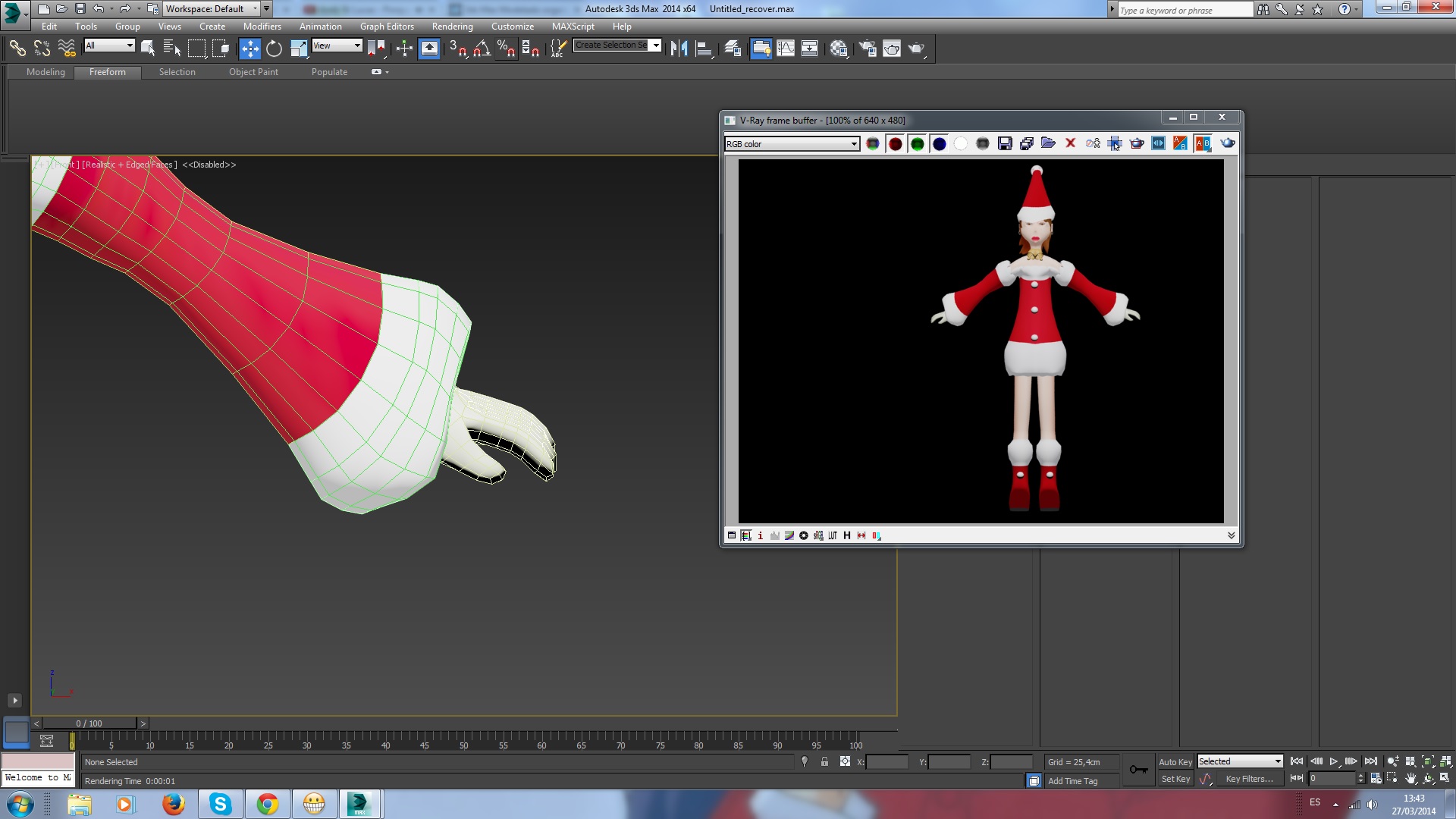Click the Render Setup teapot icon

[x=868, y=49]
